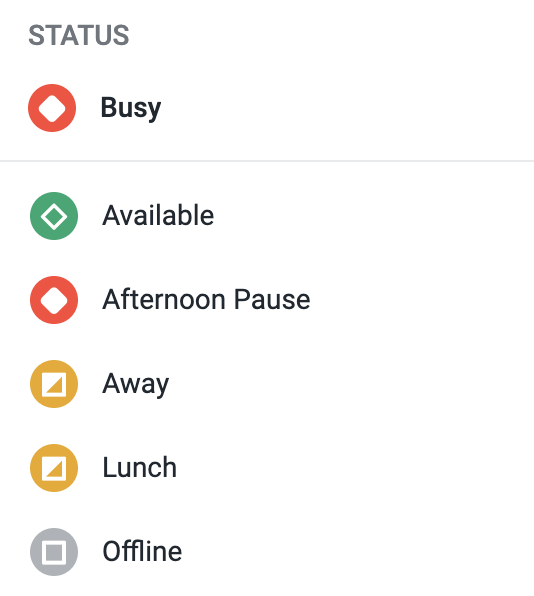Click the red Busy status icon

[52, 108]
